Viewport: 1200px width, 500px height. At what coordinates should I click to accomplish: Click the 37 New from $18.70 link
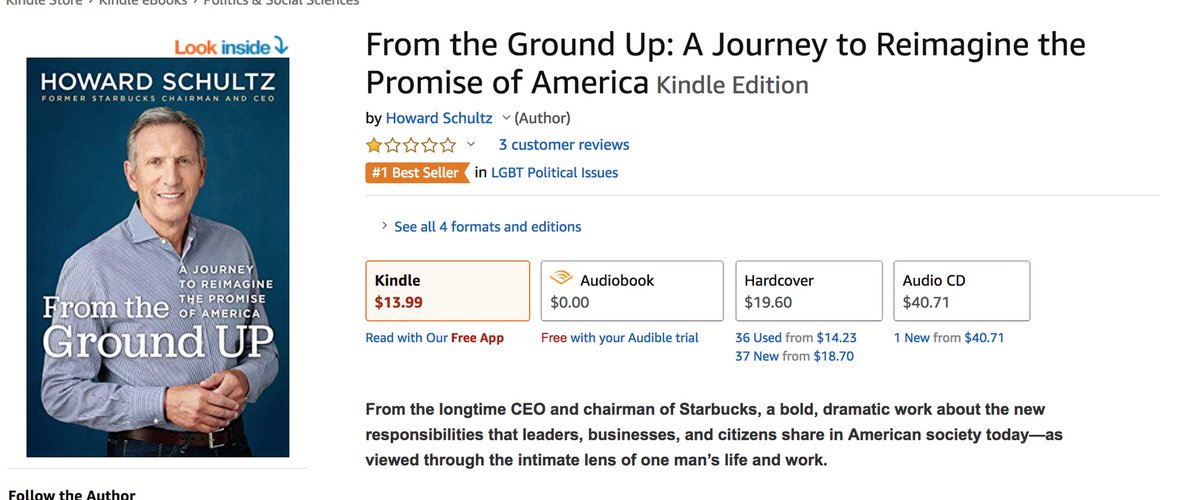(794, 356)
